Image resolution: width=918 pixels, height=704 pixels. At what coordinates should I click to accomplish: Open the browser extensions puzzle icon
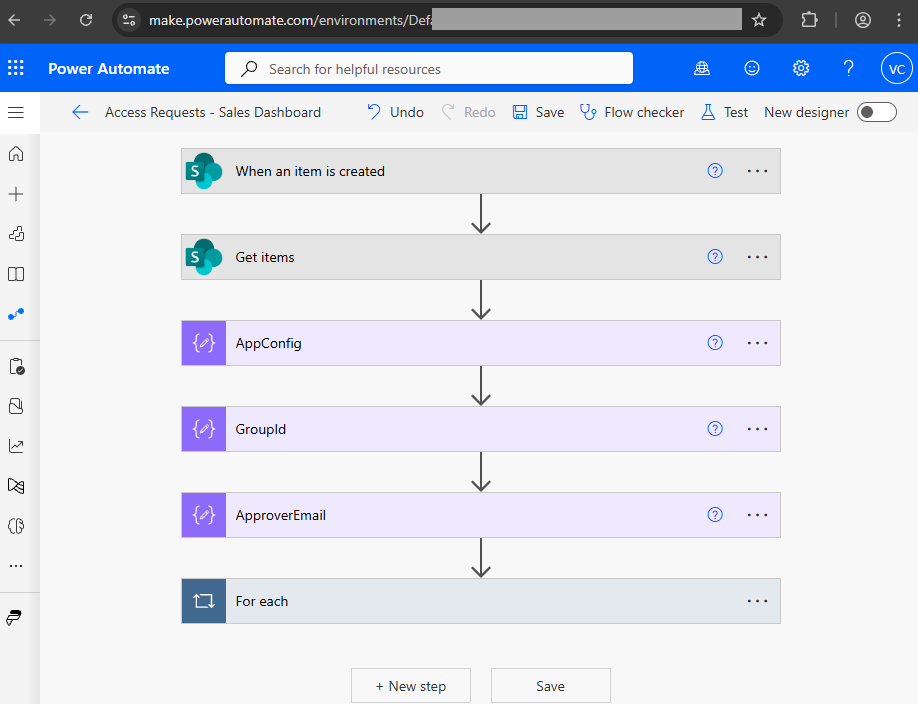809,20
